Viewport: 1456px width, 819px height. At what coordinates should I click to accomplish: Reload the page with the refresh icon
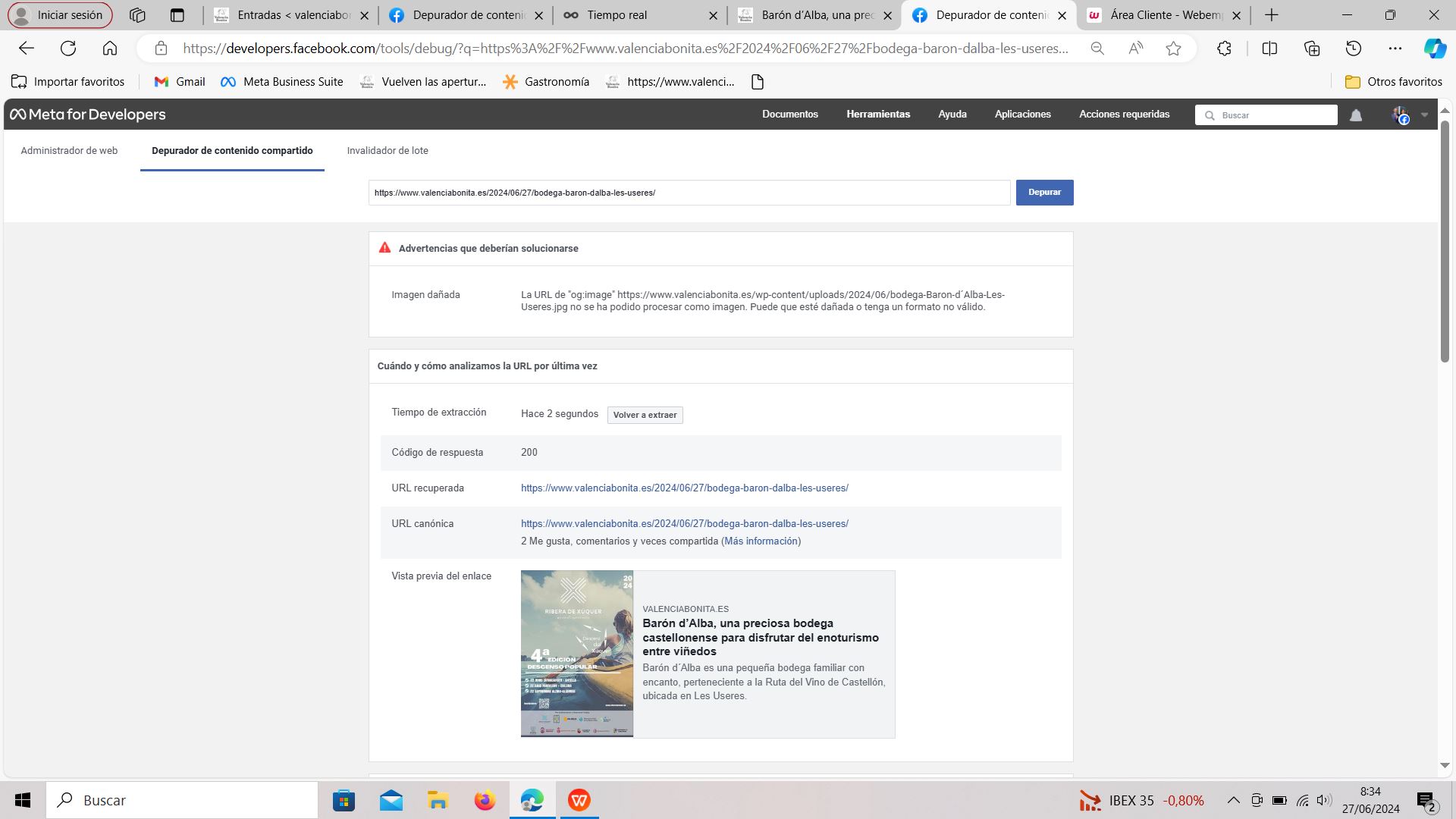click(68, 49)
